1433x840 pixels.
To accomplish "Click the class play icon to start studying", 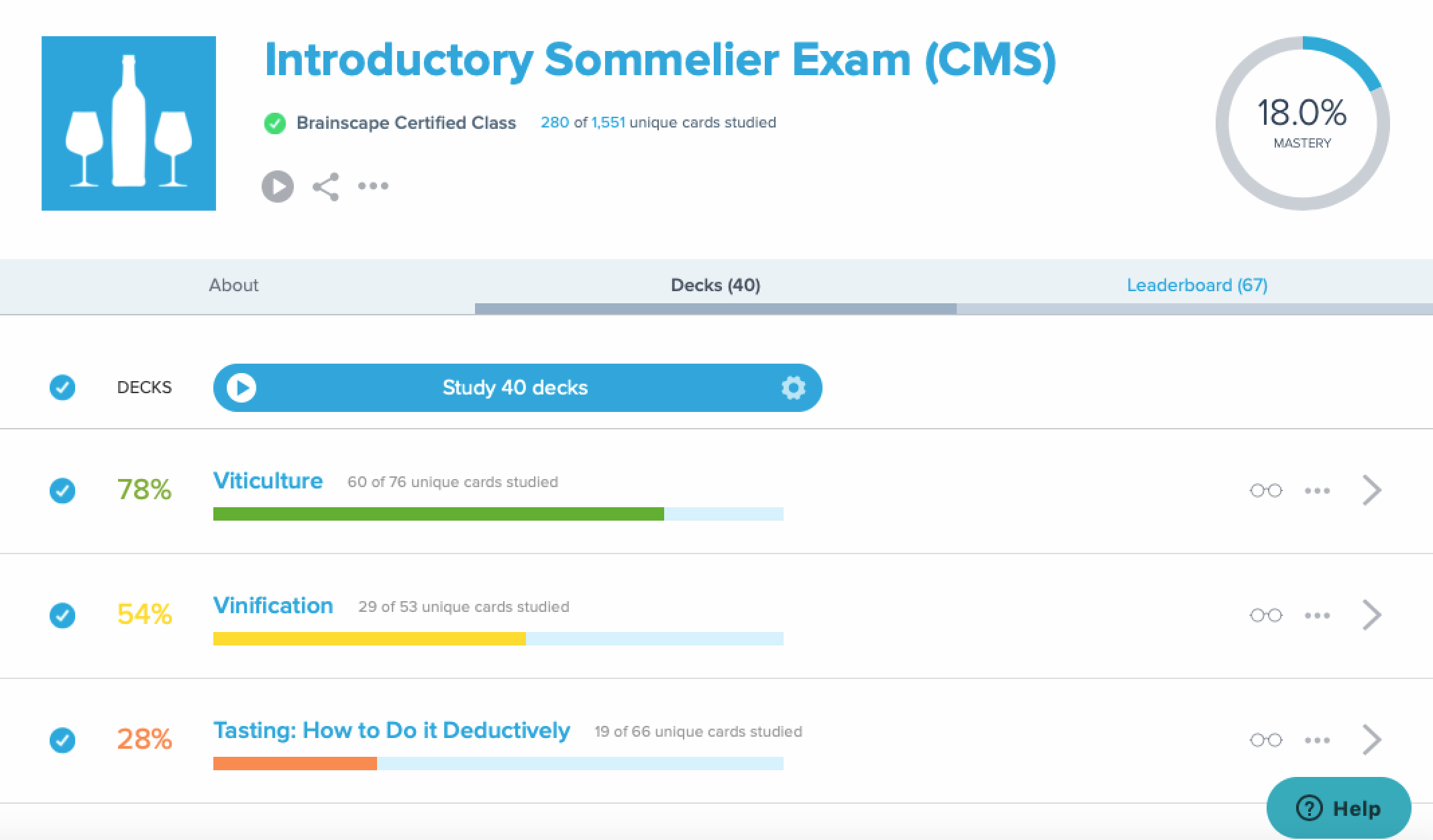I will (277, 187).
